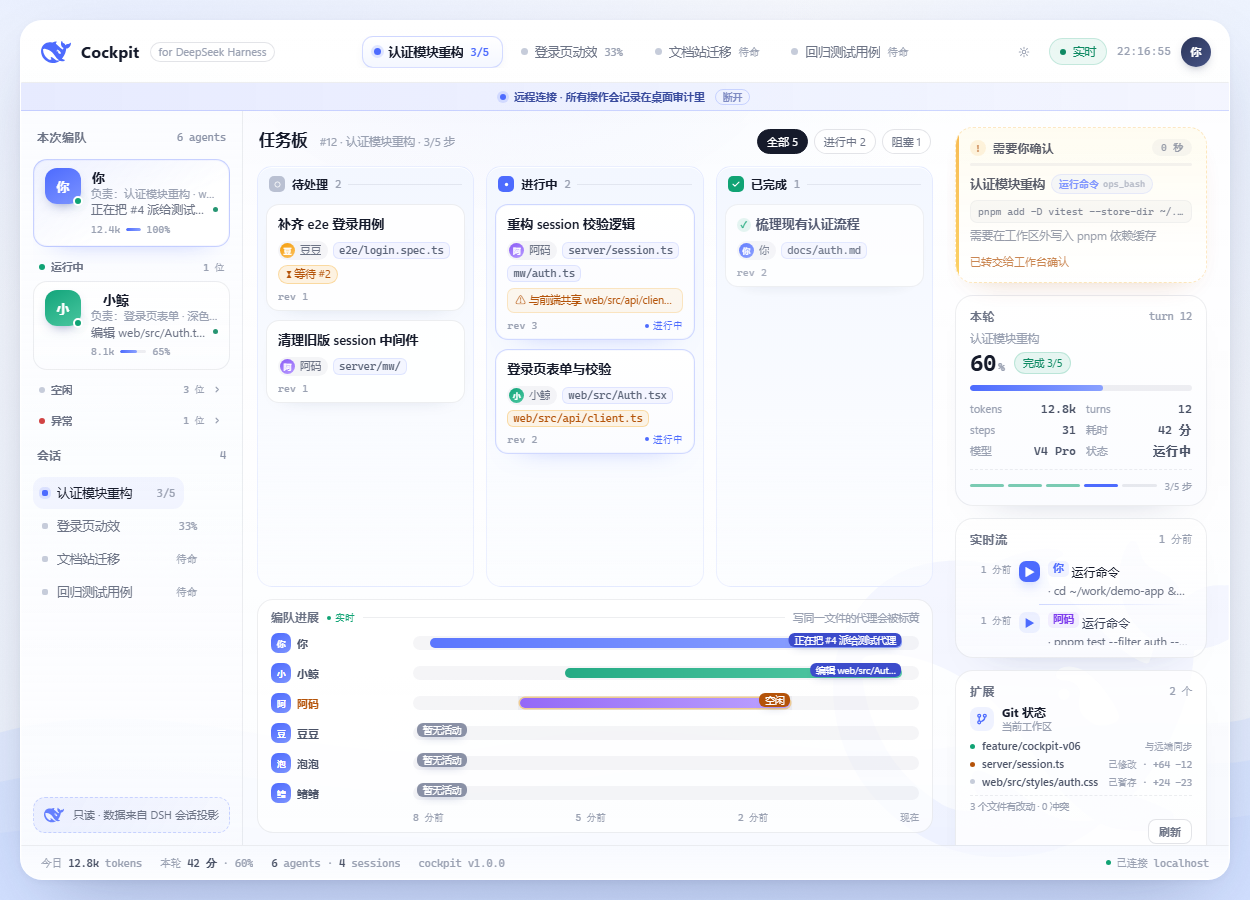Click the play icon beside 阿码 运行命令
The image size is (1250, 900).
(1029, 623)
